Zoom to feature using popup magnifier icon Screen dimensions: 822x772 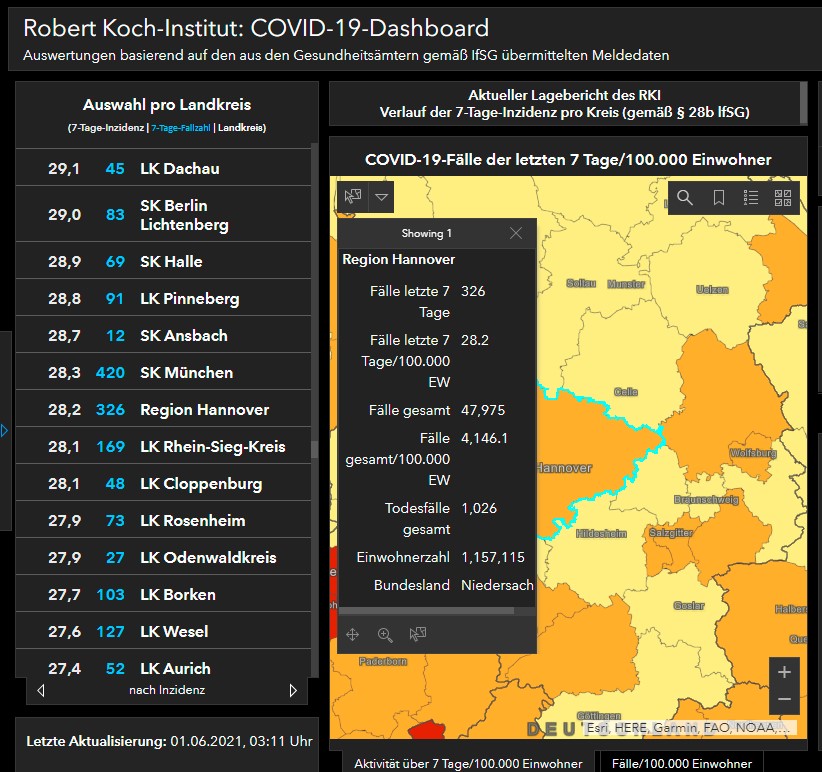[385, 635]
